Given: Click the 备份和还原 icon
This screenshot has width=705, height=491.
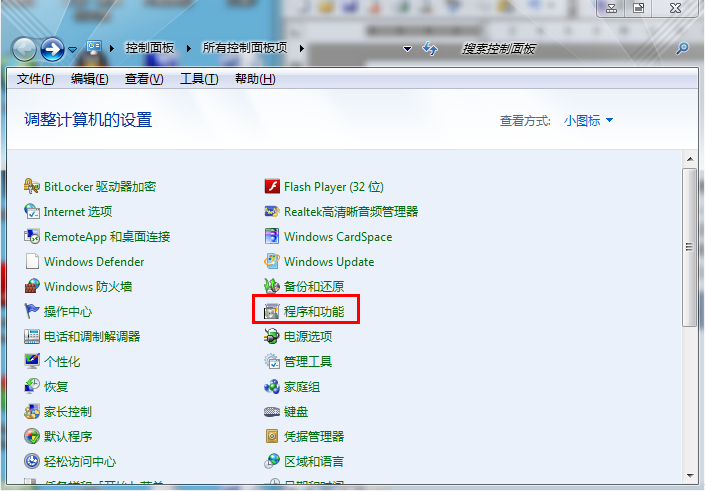Looking at the screenshot, I should coord(272,287).
